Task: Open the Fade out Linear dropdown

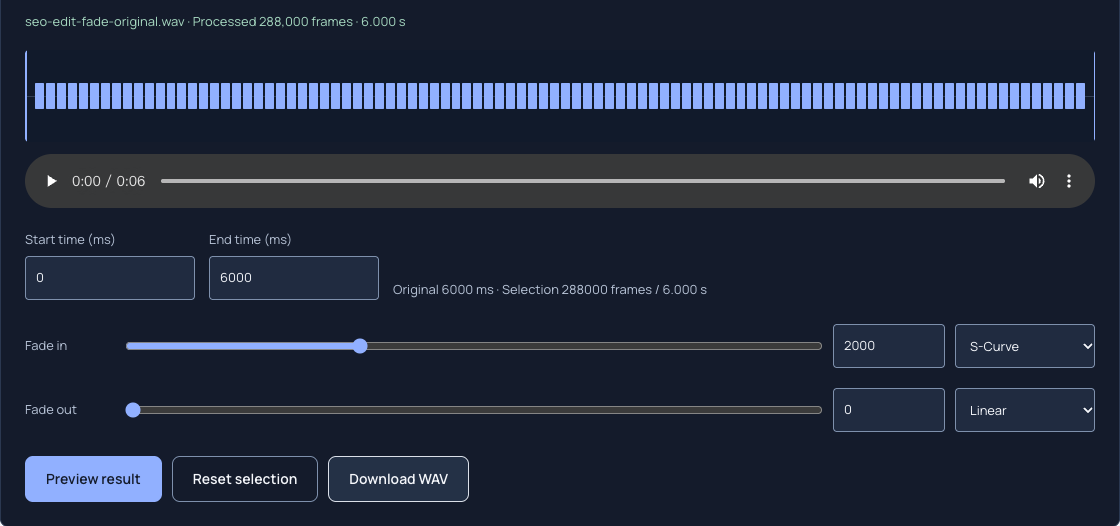Action: [x=1024, y=410]
